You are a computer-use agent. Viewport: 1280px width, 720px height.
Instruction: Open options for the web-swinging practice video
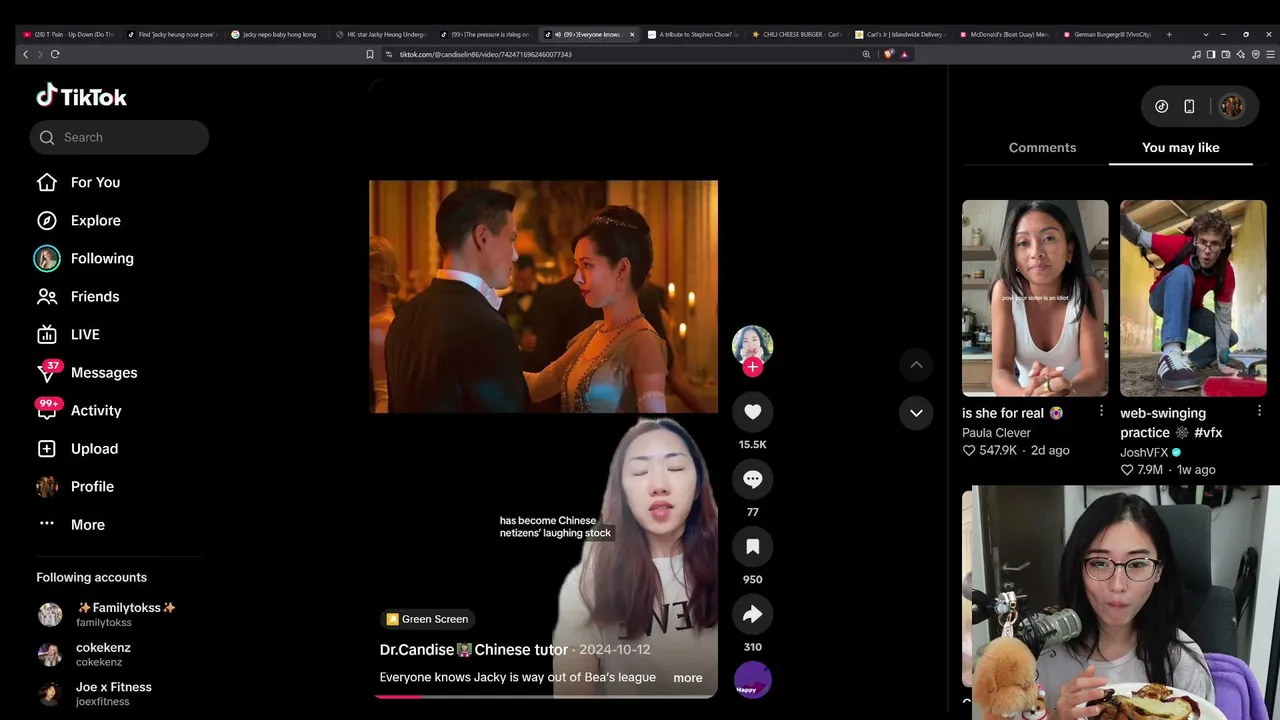[x=1259, y=411]
